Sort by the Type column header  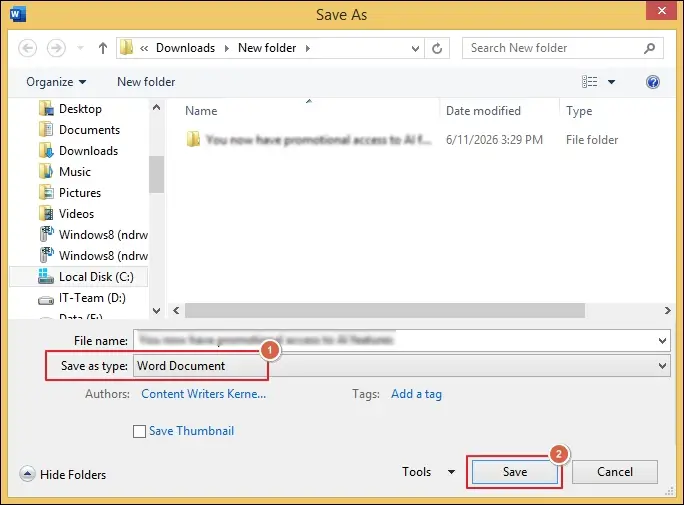[579, 111]
